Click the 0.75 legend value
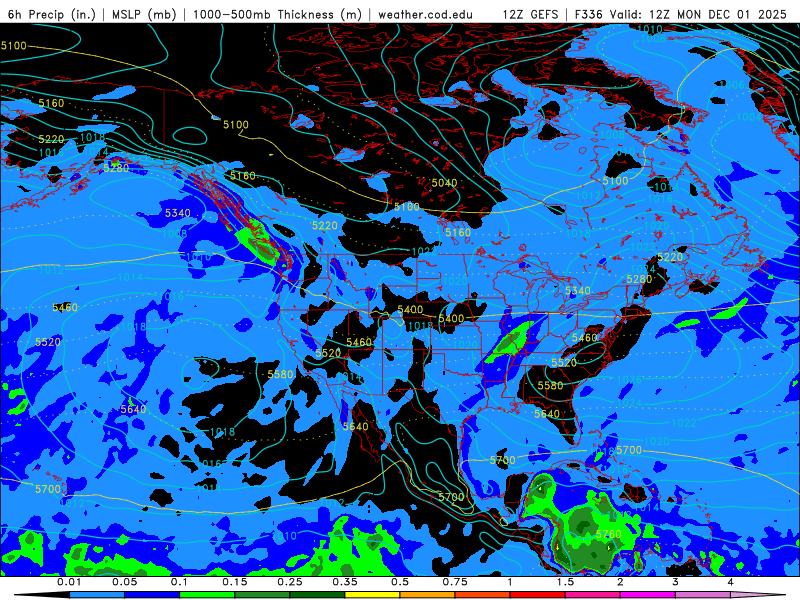The width and height of the screenshot is (800, 600). tap(455, 582)
